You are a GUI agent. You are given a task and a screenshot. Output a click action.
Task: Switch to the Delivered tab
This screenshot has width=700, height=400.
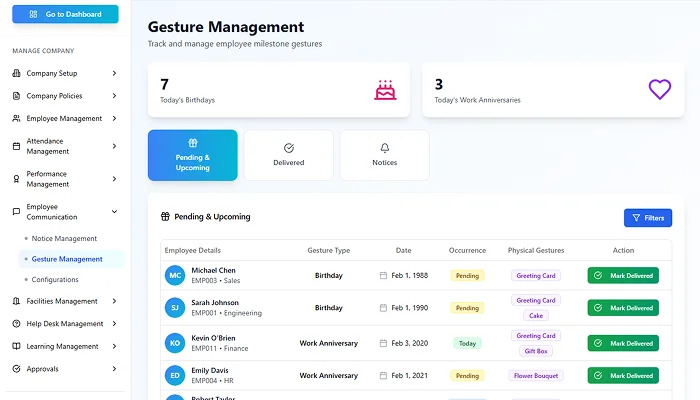(288, 155)
